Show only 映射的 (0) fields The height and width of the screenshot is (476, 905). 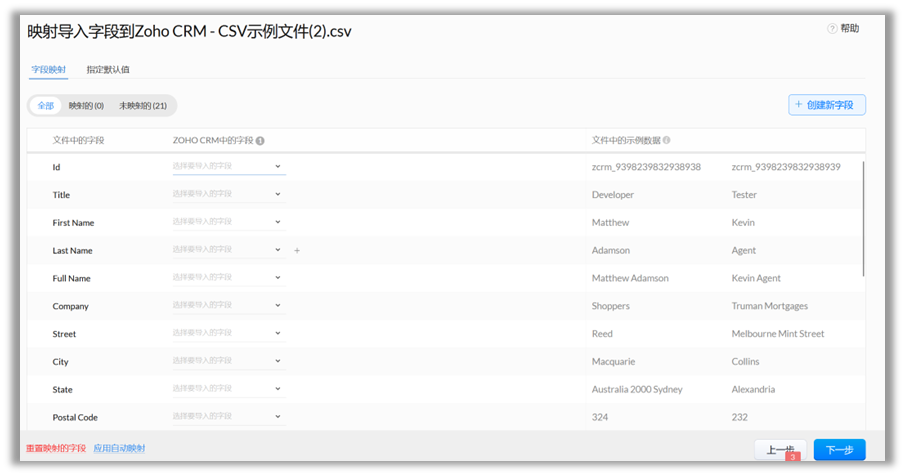coord(86,105)
